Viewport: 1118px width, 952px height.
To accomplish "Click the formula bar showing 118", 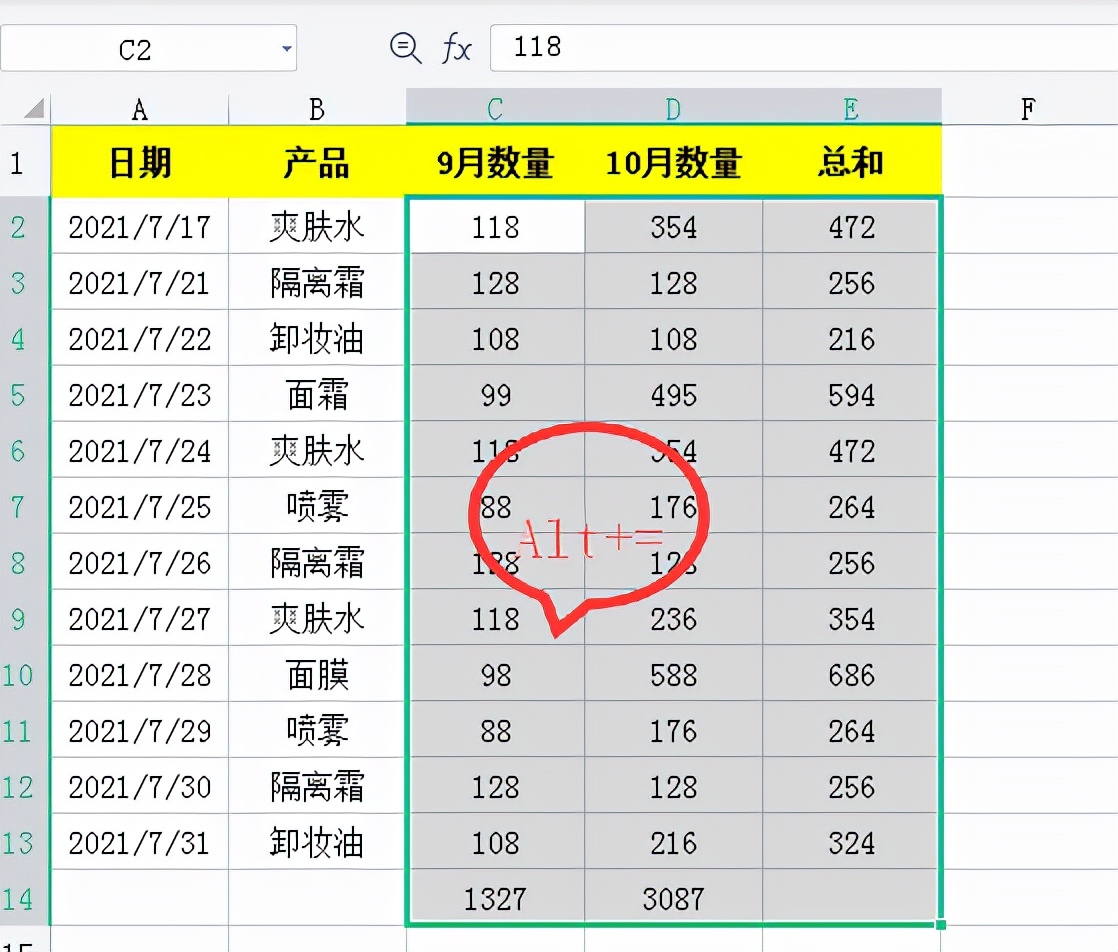I will click(x=804, y=48).
